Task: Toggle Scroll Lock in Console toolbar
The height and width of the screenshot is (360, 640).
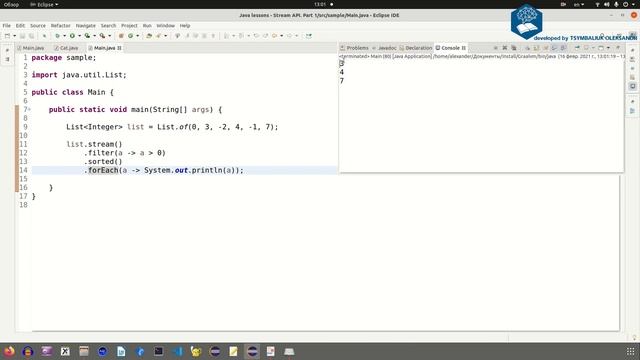Action: coord(536,48)
